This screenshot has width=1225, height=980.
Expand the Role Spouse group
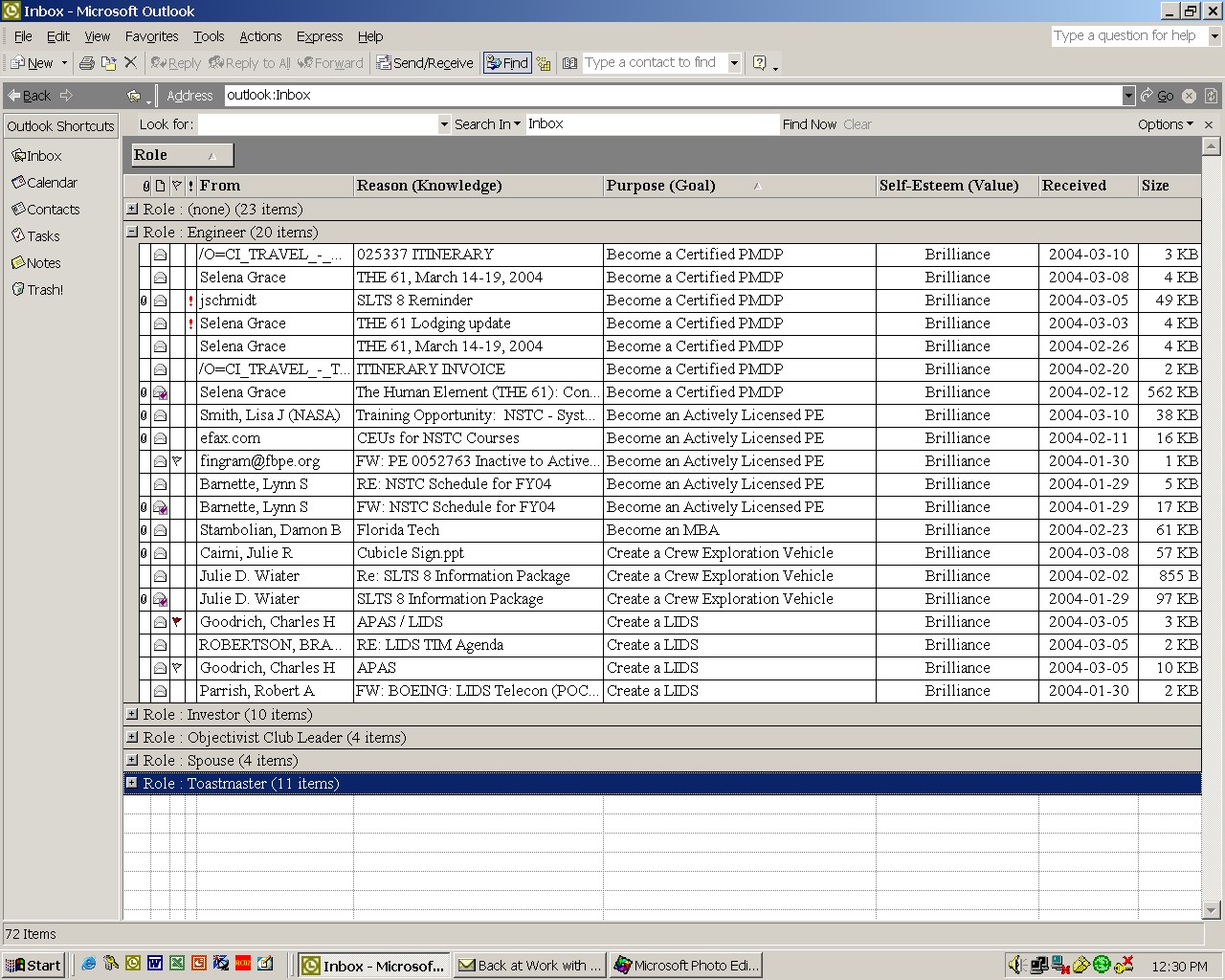click(132, 760)
